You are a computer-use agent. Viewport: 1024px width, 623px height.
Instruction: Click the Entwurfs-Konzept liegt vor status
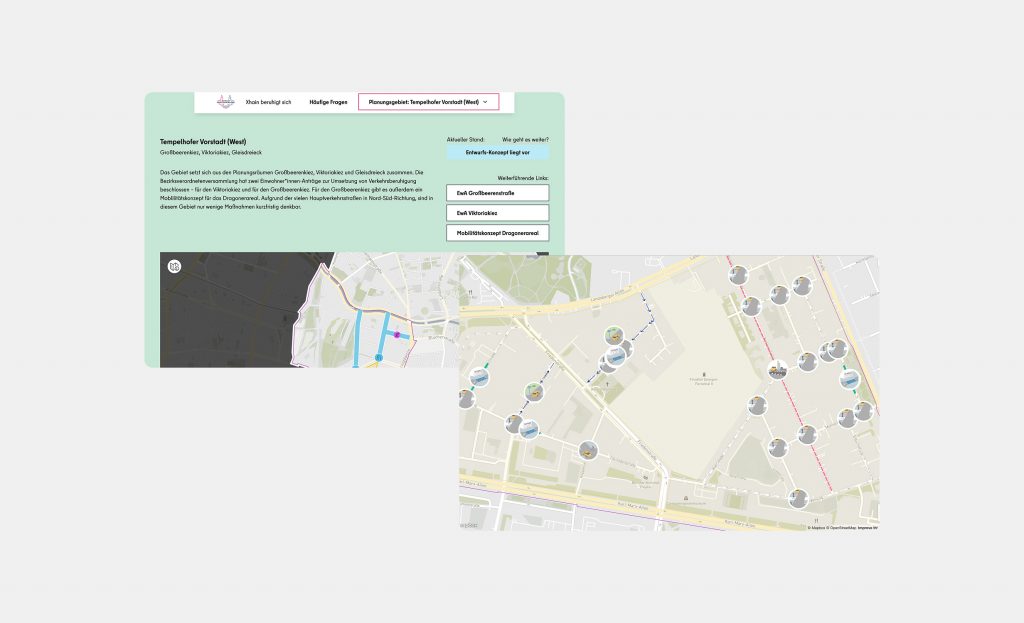(497, 152)
